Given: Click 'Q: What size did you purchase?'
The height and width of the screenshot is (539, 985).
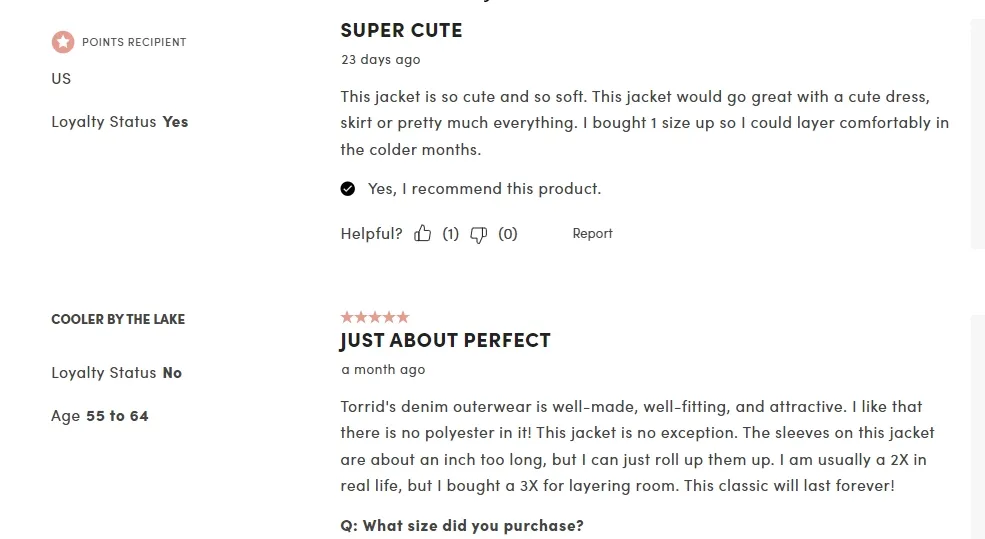Looking at the screenshot, I should 462,525.
